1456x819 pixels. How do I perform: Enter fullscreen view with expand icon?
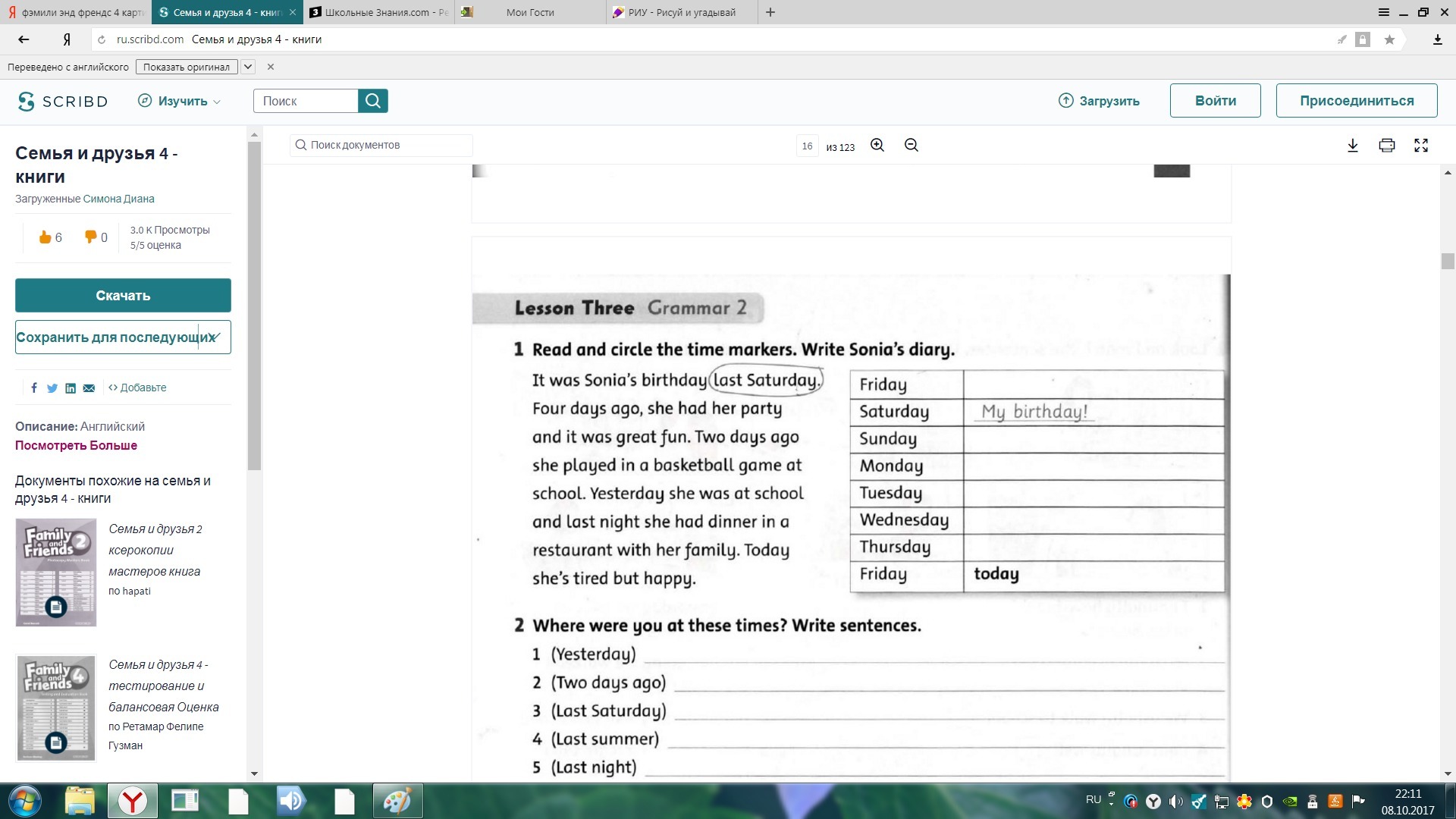coord(1421,146)
